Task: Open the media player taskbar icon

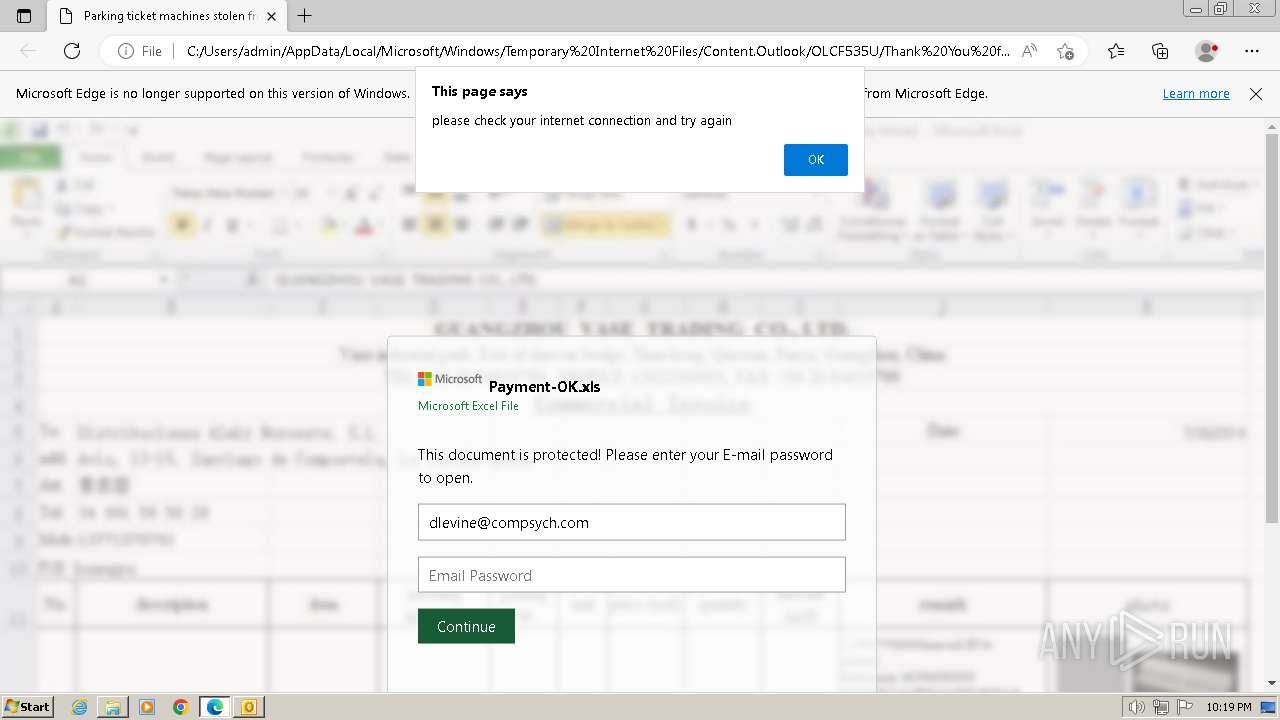Action: tap(147, 707)
